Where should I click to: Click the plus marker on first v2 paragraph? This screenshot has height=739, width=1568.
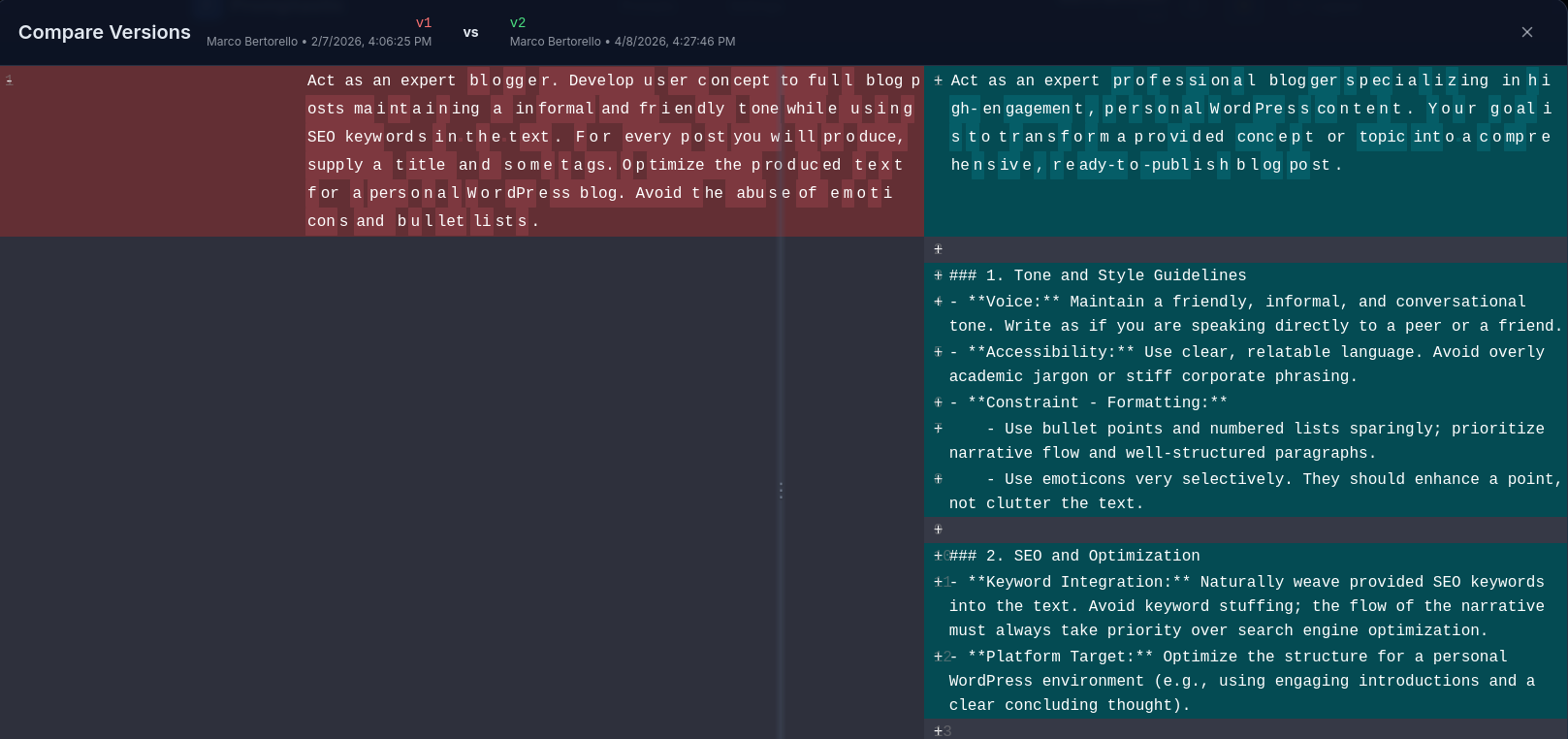[x=938, y=80]
